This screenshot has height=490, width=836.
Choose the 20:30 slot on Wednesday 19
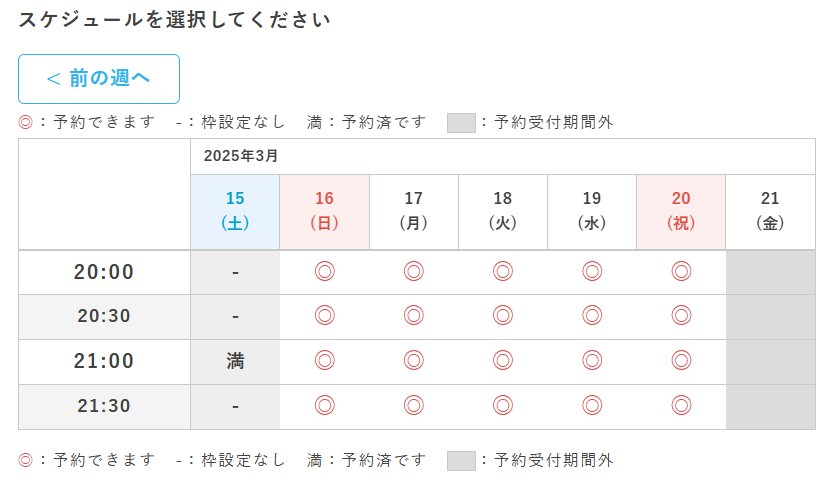click(x=592, y=316)
